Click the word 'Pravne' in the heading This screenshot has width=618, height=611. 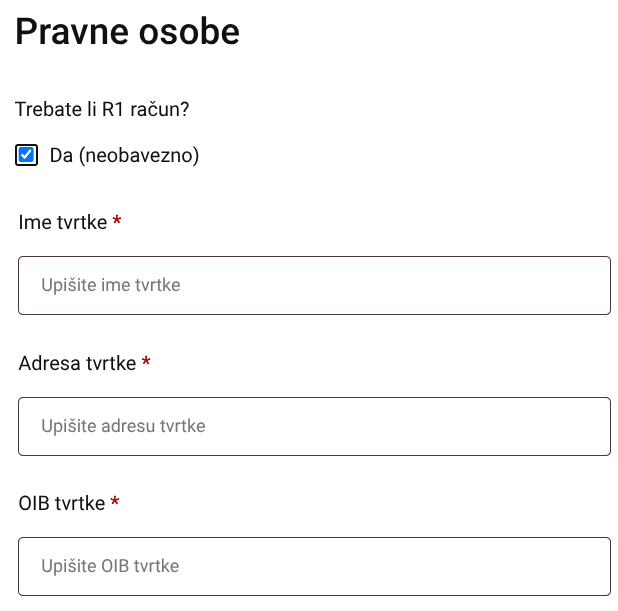(69, 32)
